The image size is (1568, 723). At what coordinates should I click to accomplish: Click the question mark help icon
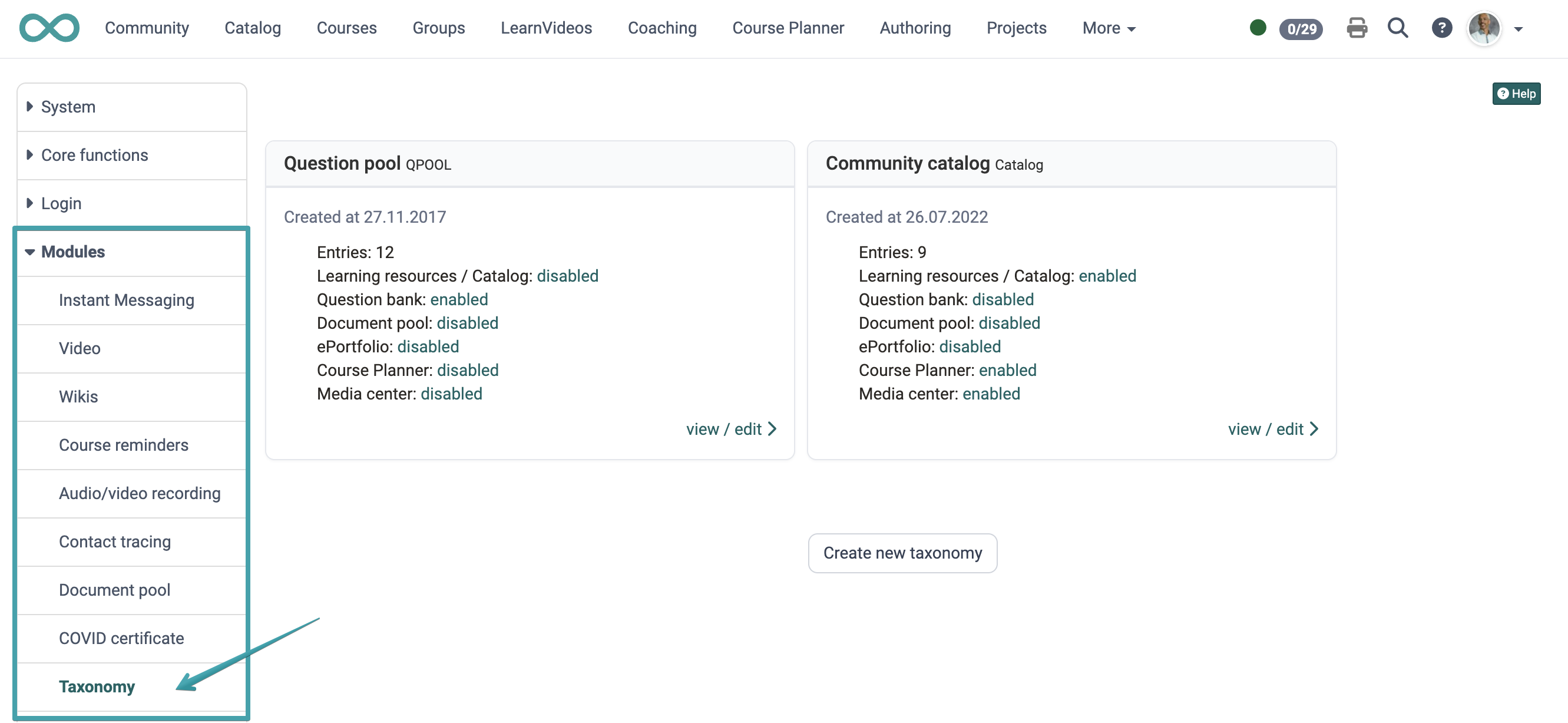point(1441,28)
